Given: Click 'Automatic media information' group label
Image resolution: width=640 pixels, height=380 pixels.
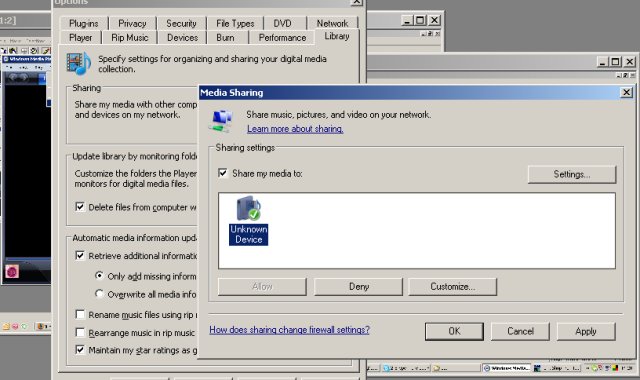Looking at the screenshot, I should tap(135, 238).
